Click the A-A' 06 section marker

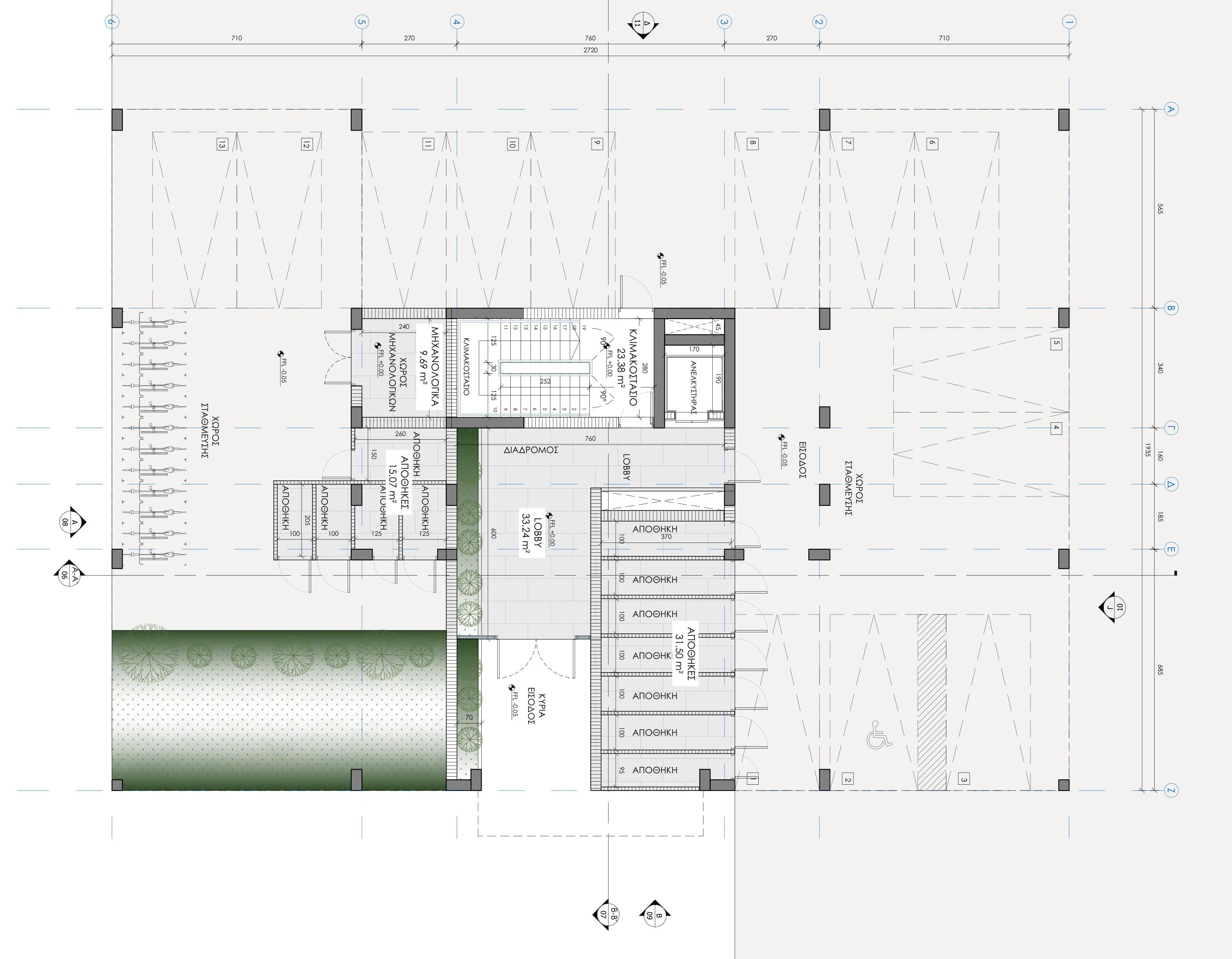point(69,576)
